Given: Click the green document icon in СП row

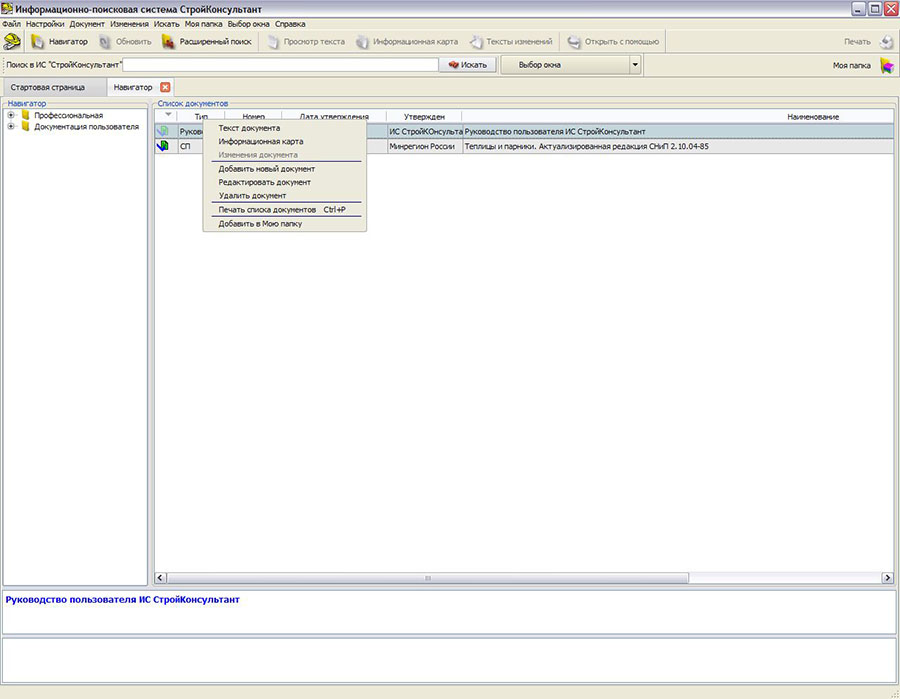Looking at the screenshot, I should click(162, 146).
